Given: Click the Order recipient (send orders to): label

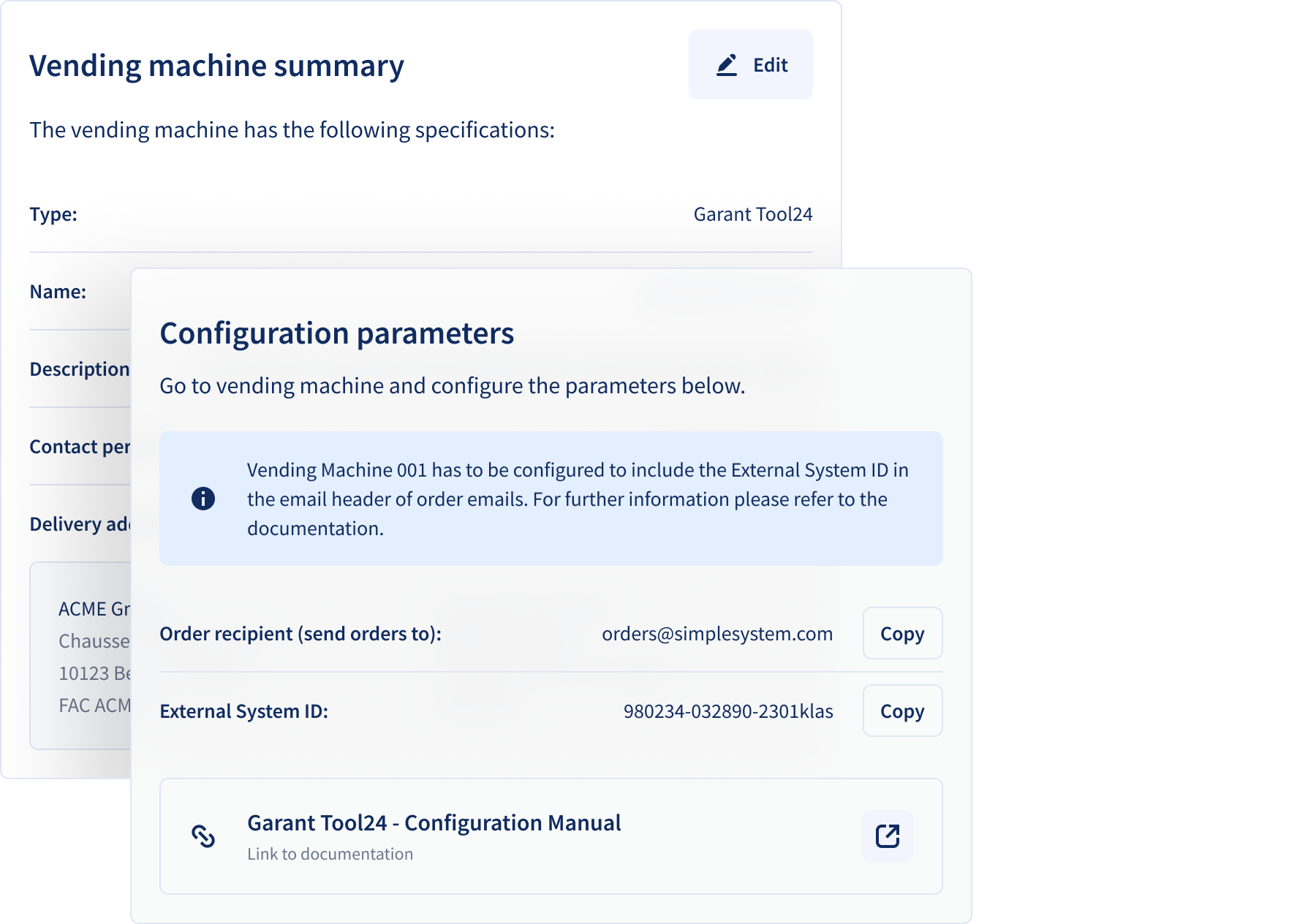Looking at the screenshot, I should click(x=300, y=633).
